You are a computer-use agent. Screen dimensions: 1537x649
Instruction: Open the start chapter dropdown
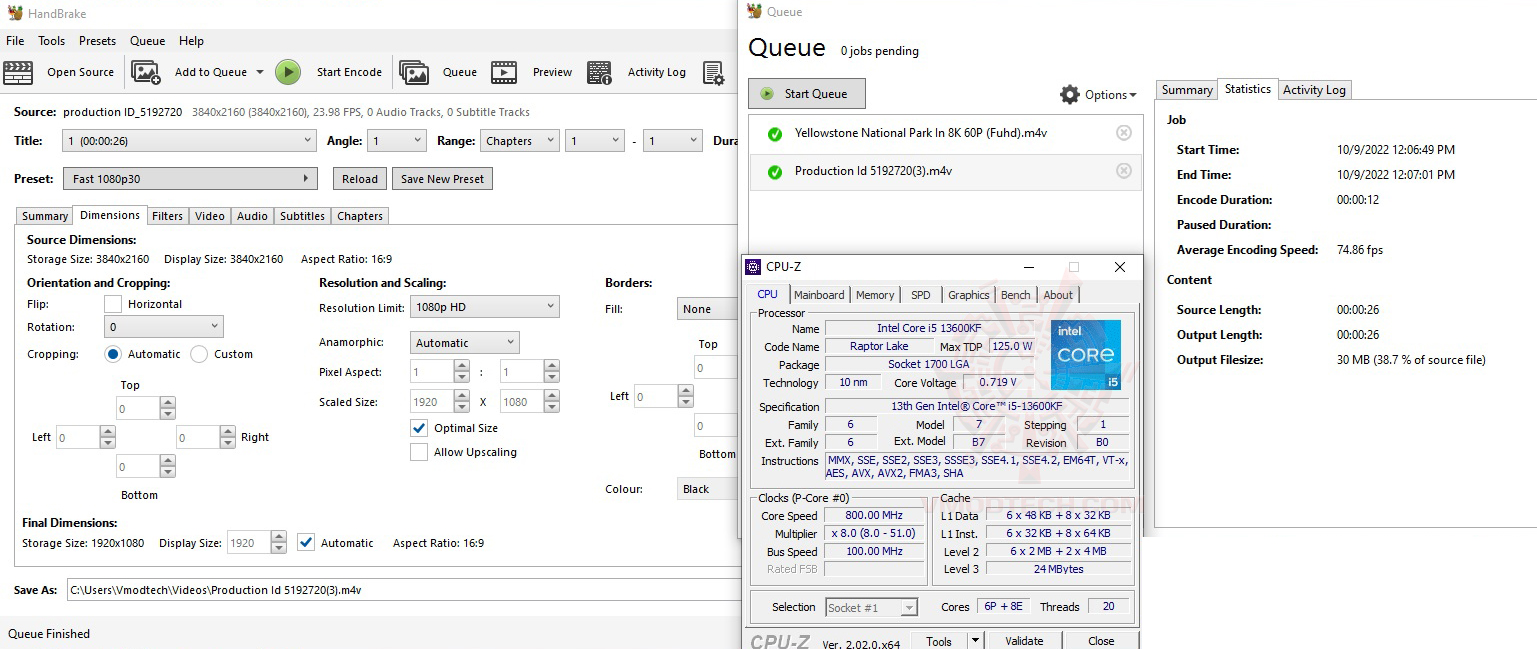click(595, 141)
